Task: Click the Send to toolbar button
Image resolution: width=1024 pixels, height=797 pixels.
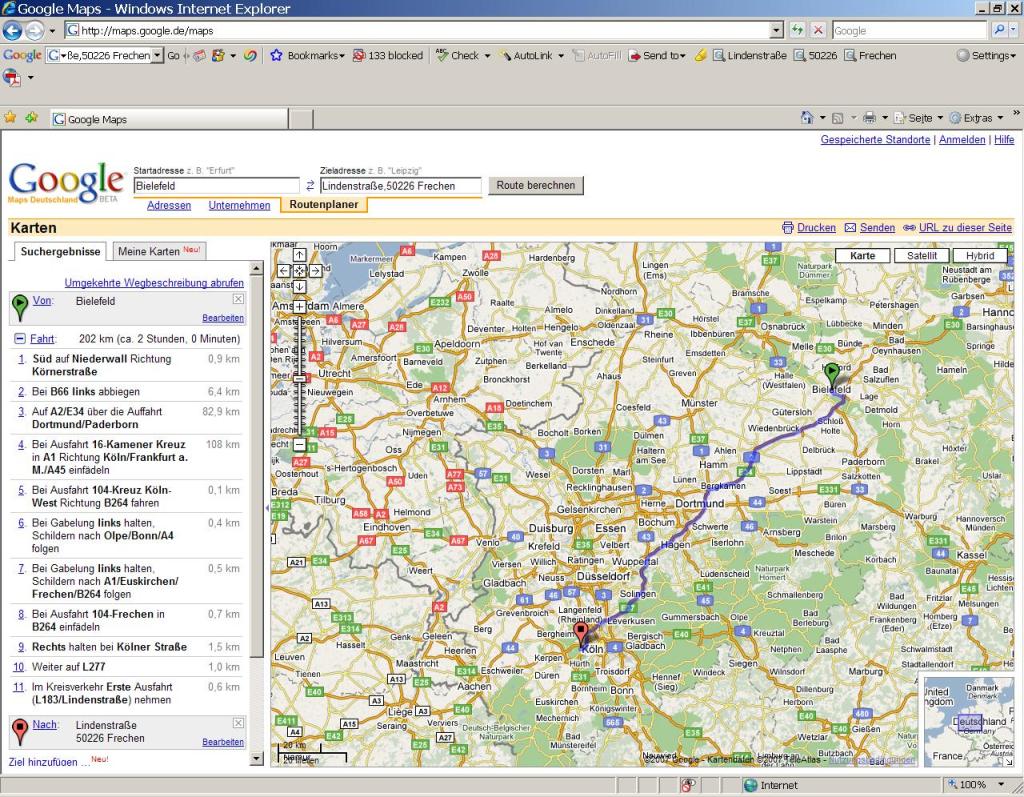Action: (657, 56)
